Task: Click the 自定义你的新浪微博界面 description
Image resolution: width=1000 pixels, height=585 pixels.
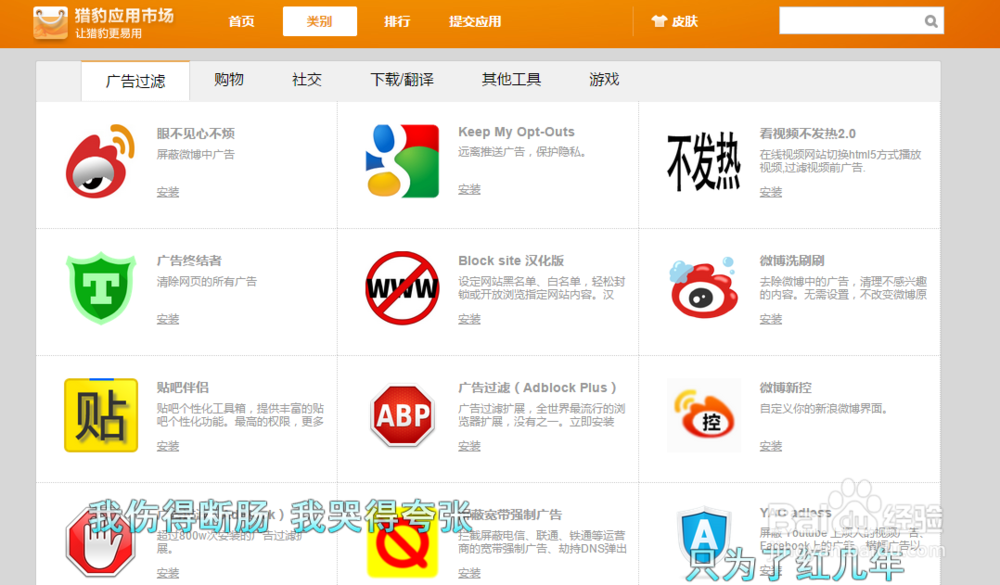Action: click(x=823, y=408)
